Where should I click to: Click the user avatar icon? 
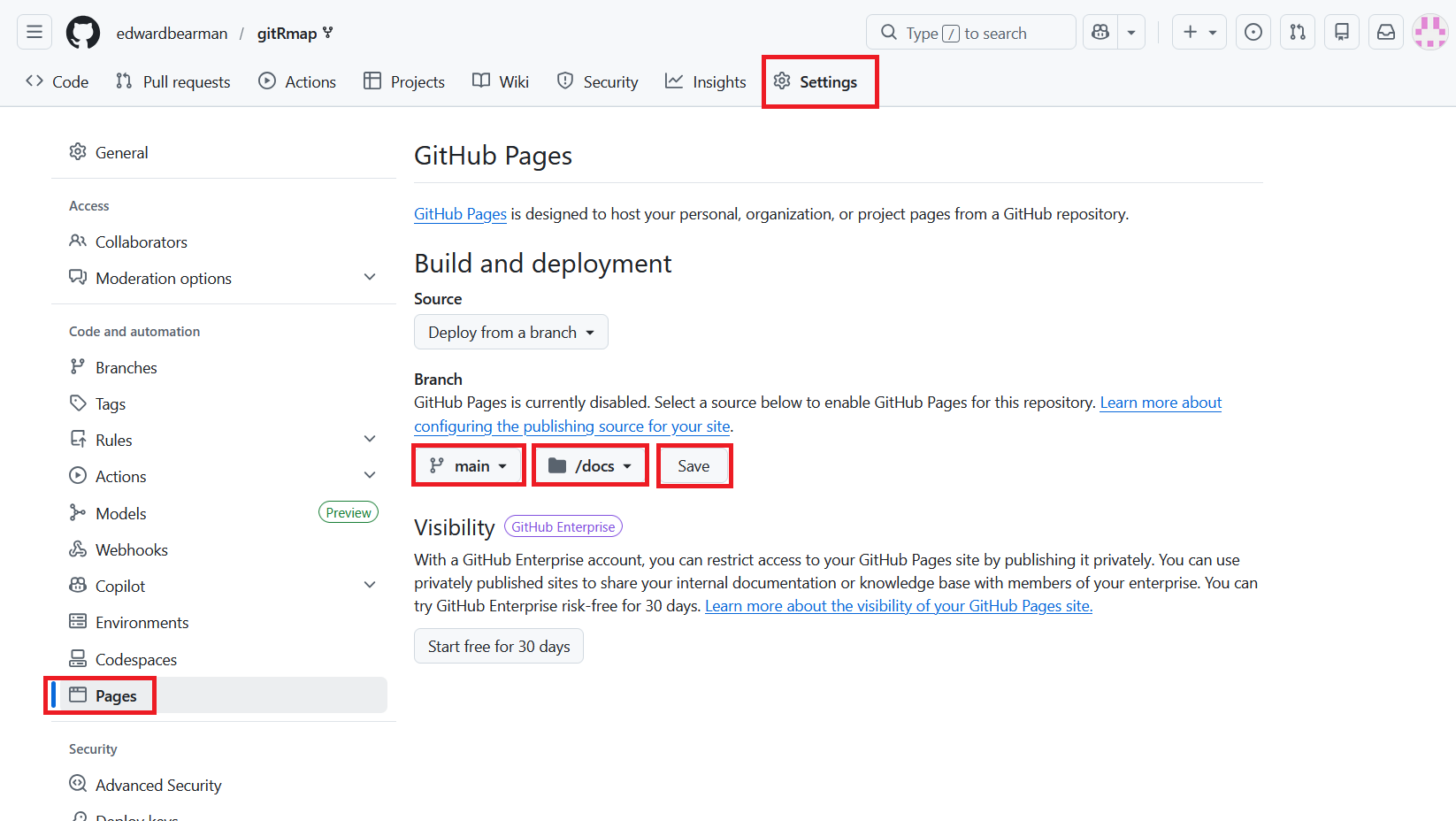click(1429, 33)
